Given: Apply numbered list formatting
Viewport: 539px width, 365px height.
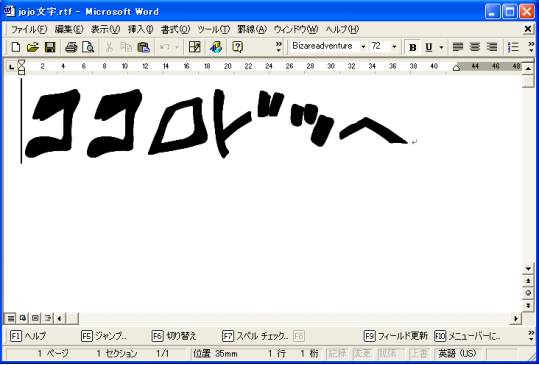Looking at the screenshot, I should [x=513, y=47].
